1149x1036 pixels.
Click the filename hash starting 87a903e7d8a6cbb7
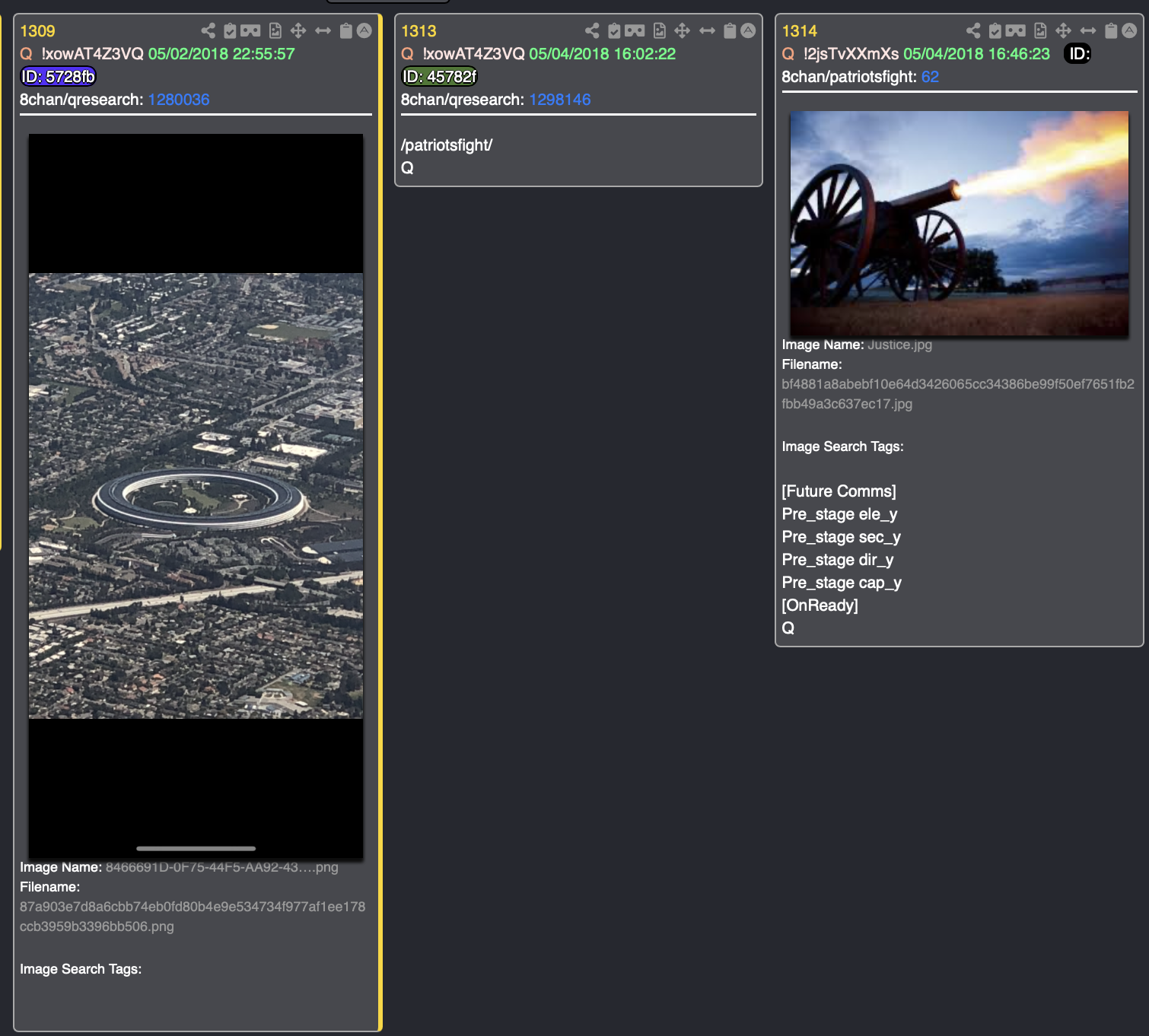193,917
